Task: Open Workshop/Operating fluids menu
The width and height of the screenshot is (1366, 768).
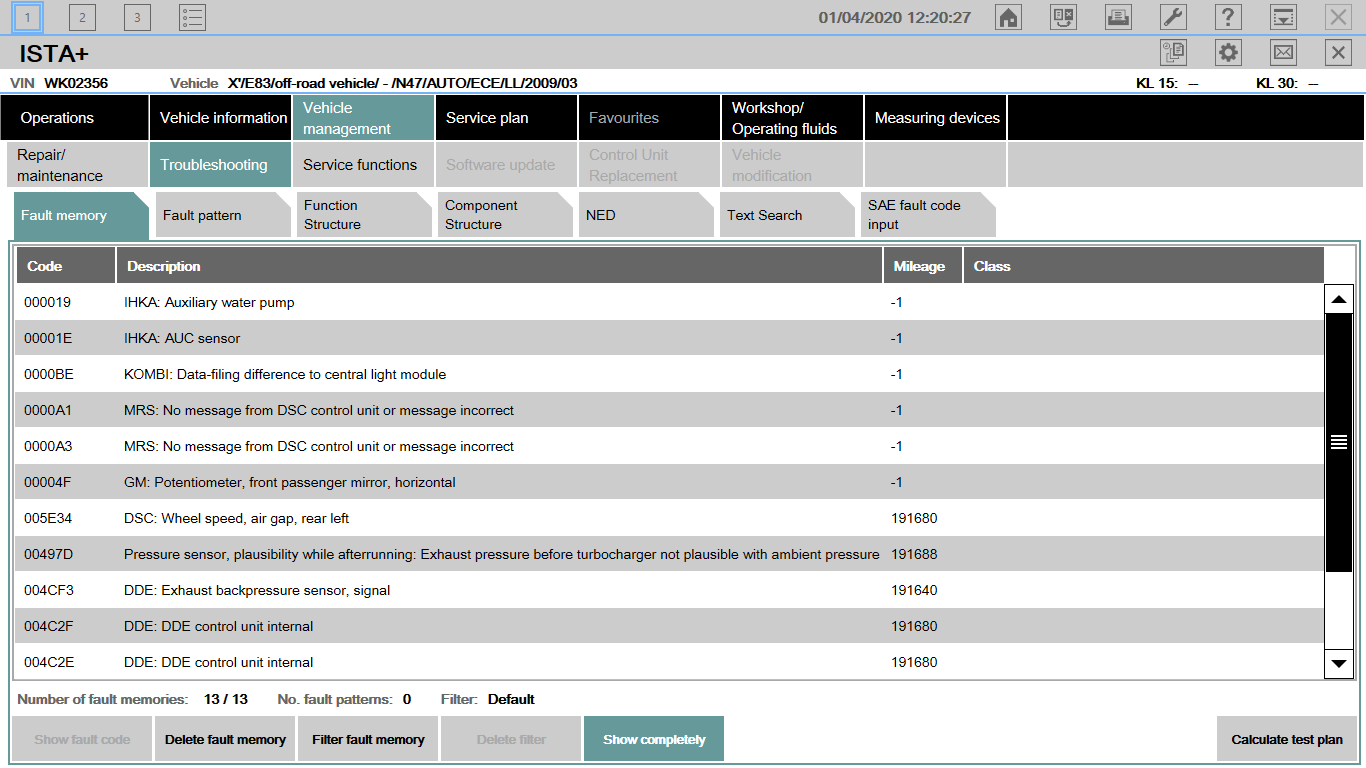Action: point(792,118)
